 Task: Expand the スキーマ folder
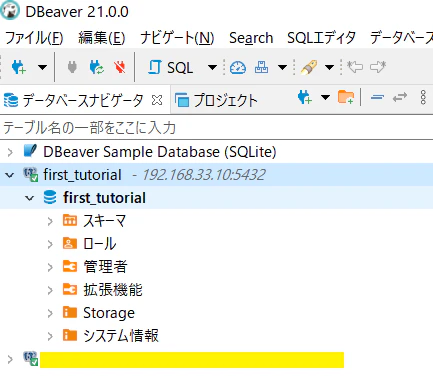coord(50,221)
